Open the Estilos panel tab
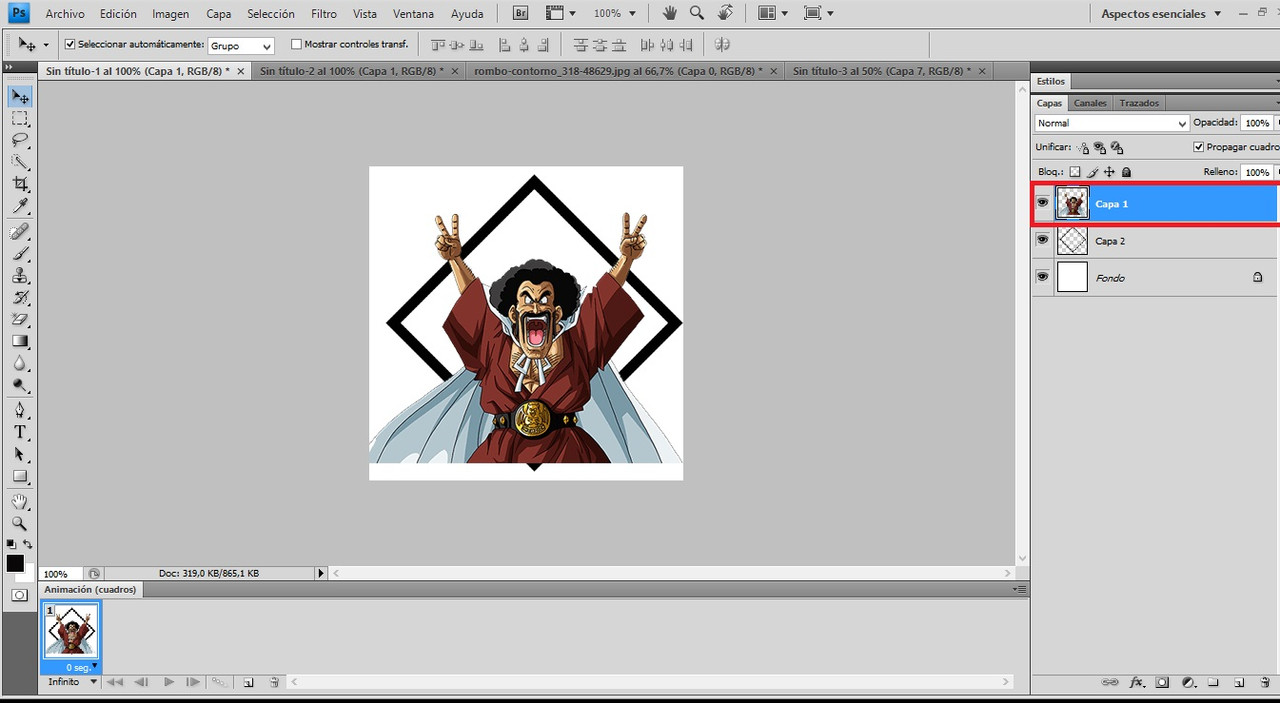 [x=1051, y=81]
